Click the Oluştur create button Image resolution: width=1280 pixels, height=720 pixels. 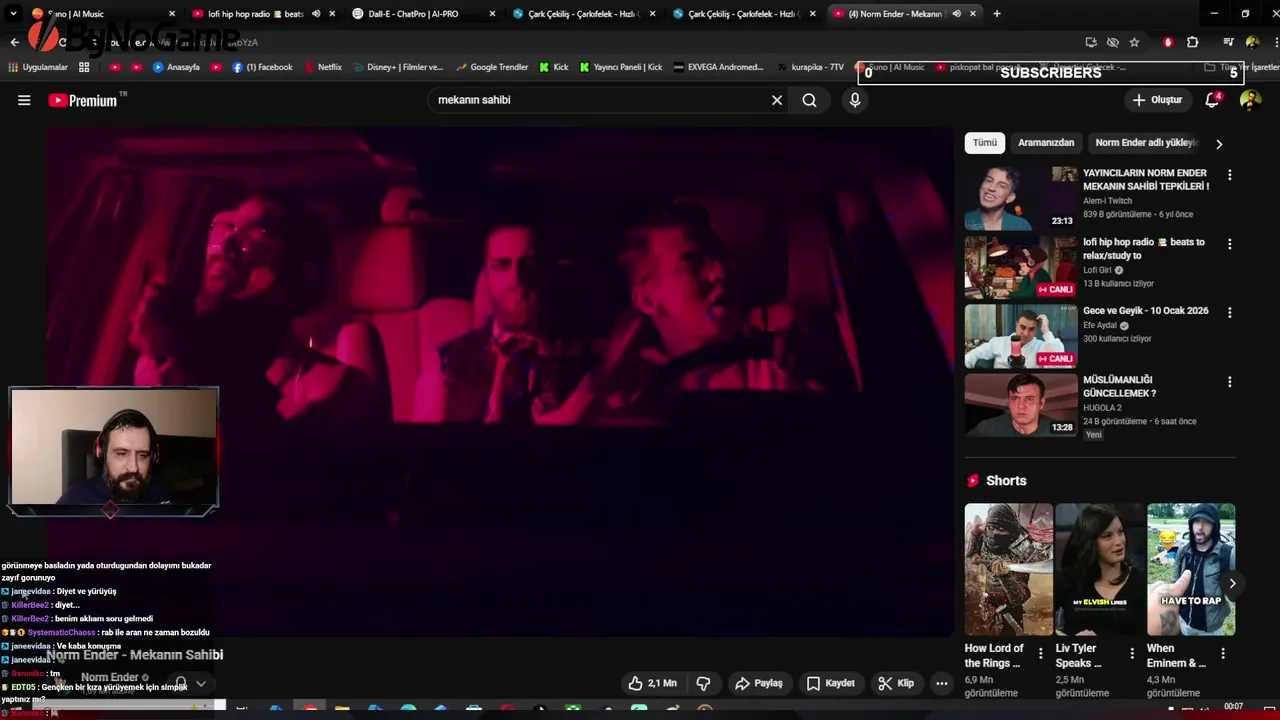(x=1157, y=100)
